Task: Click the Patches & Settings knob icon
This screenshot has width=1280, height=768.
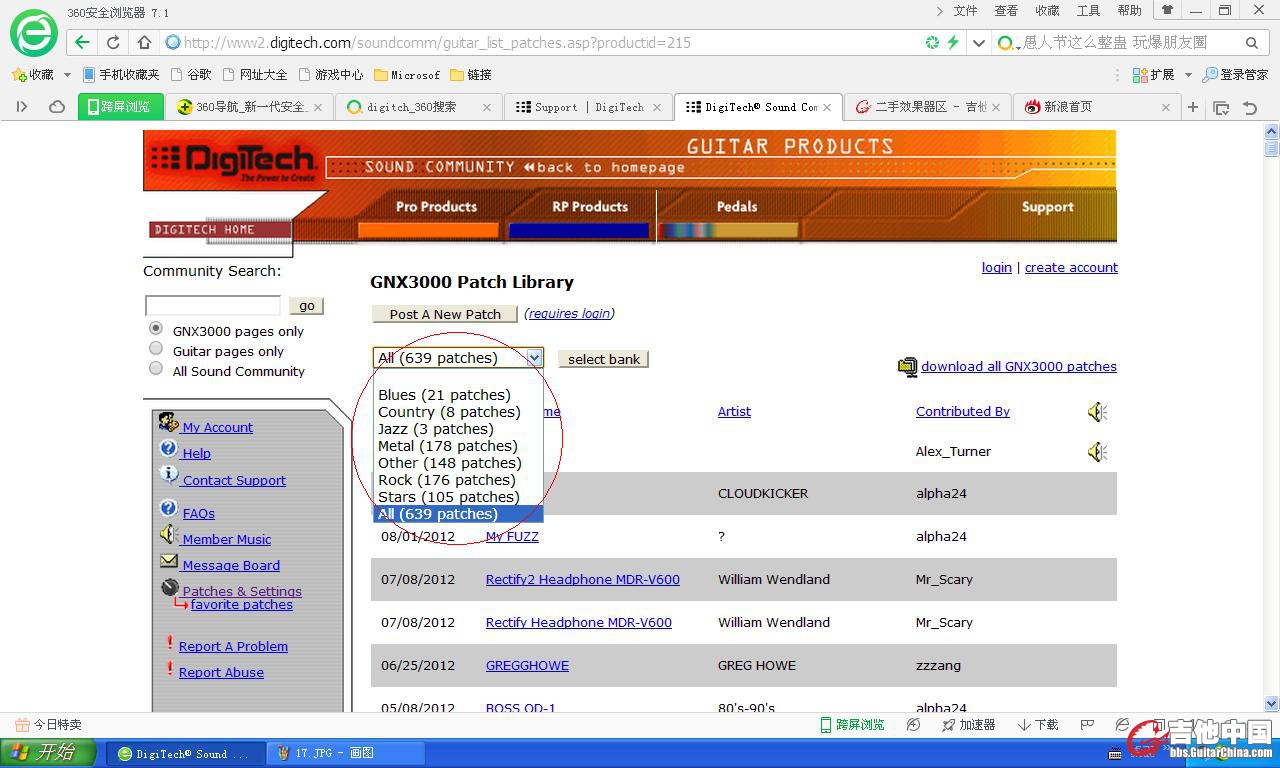Action: pos(169,588)
